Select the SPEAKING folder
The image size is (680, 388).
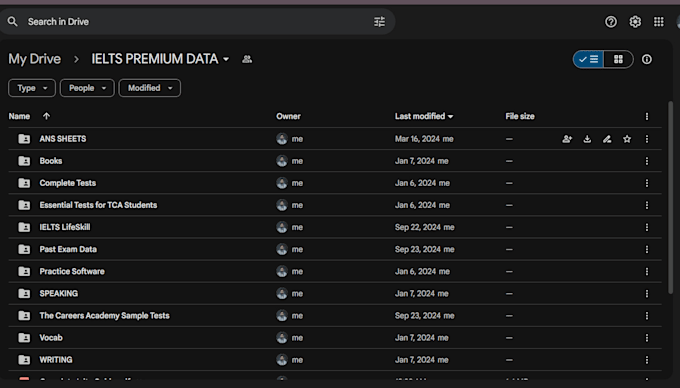click(x=59, y=293)
